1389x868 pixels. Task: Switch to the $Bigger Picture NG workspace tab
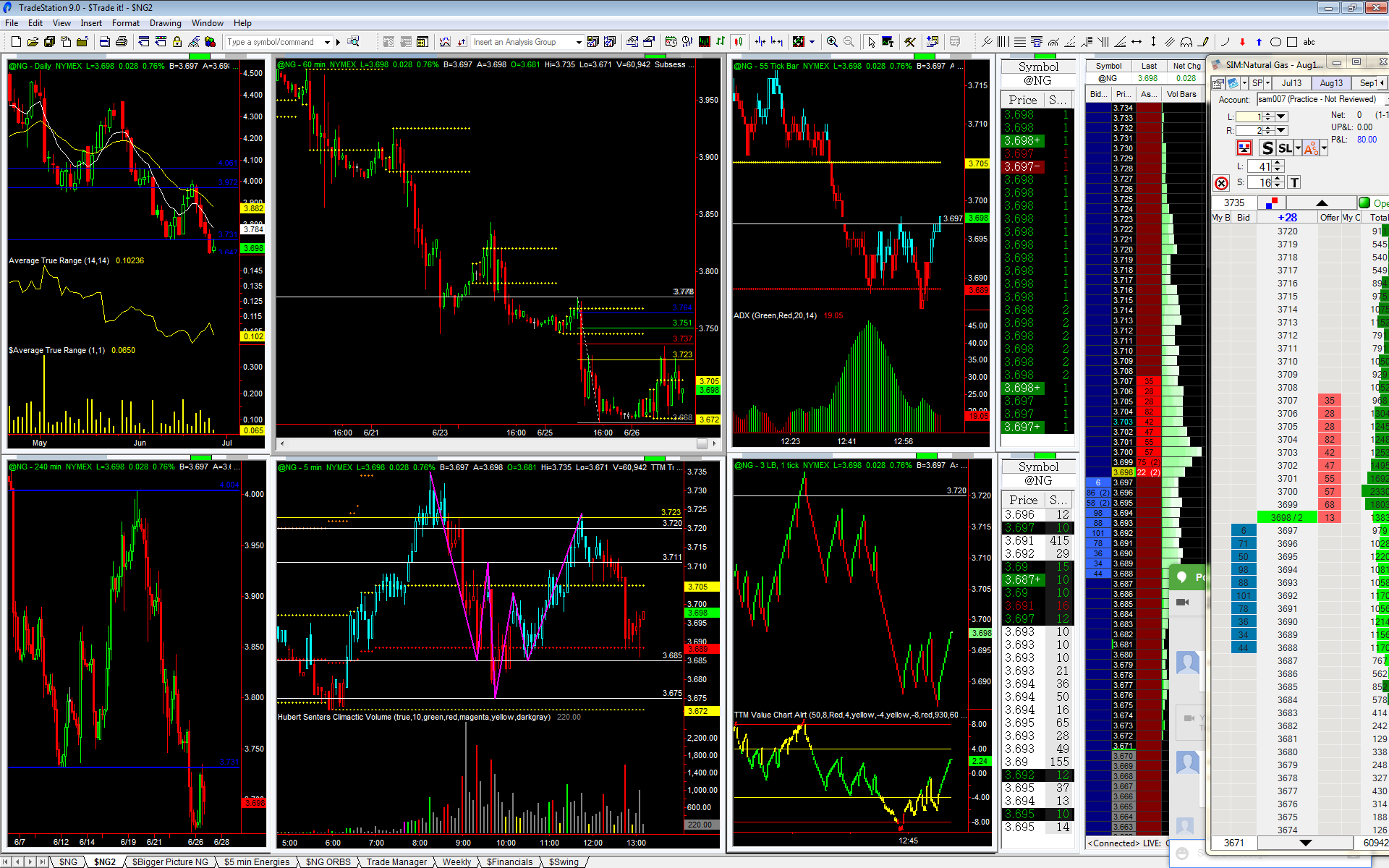coord(169,861)
